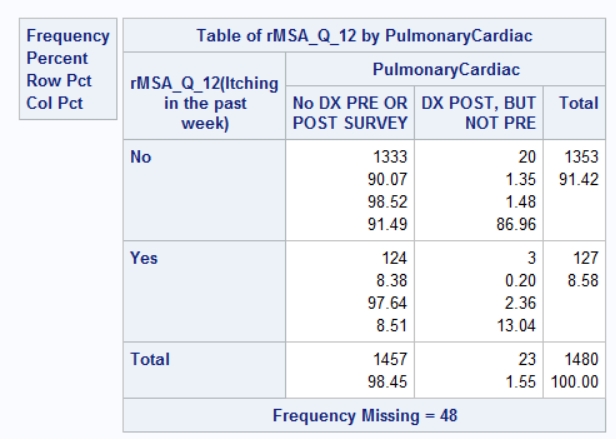616x439 pixels.
Task: Select the 'Frequency' legend label
Action: pos(67,36)
